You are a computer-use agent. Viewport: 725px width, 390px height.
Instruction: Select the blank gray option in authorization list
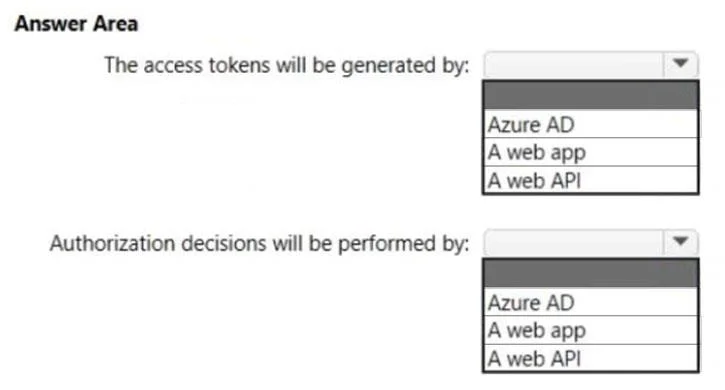590,273
